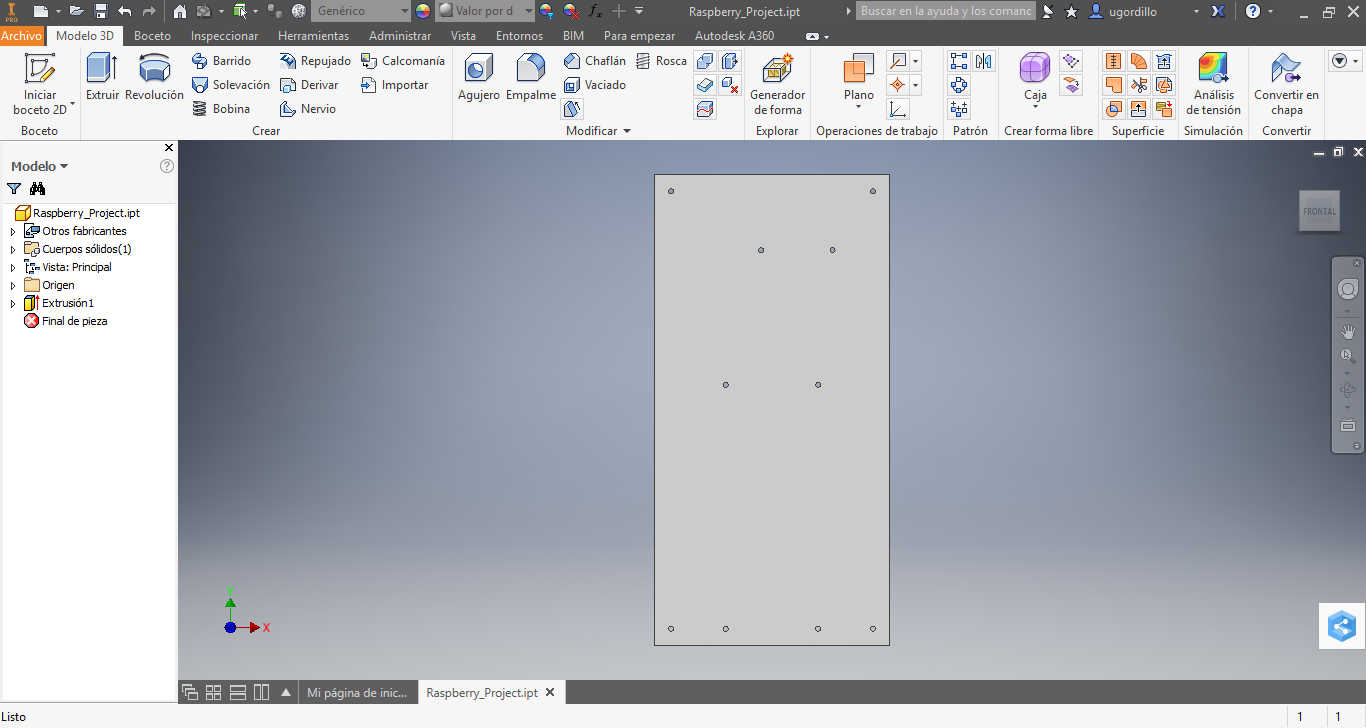Click the model browser filter icon
This screenshot has width=1366, height=728.
coord(14,188)
